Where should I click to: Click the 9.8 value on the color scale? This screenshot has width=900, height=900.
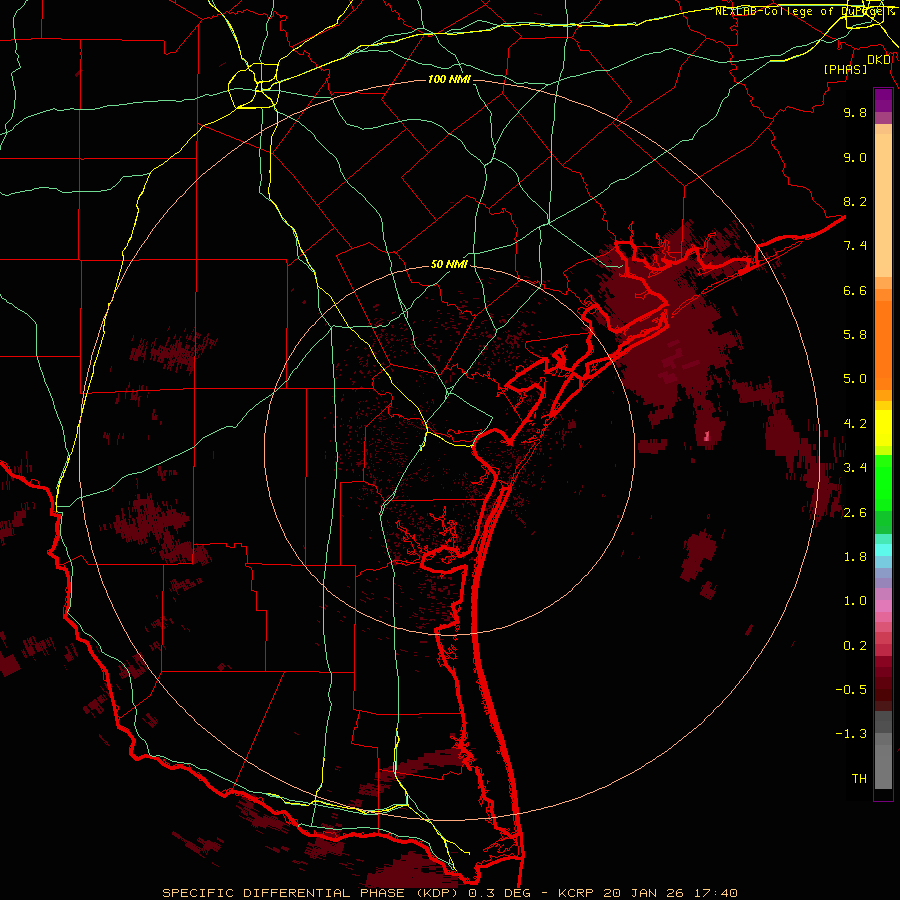[x=855, y=112]
